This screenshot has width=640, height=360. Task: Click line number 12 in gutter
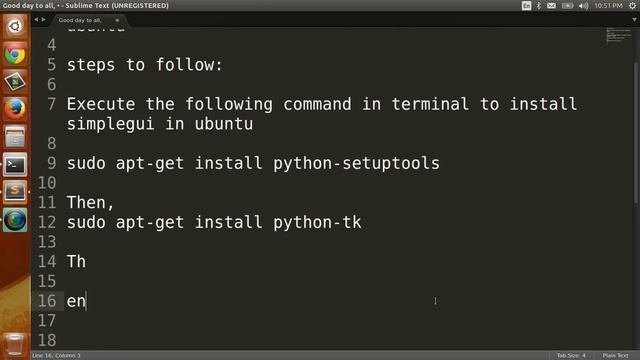point(47,222)
